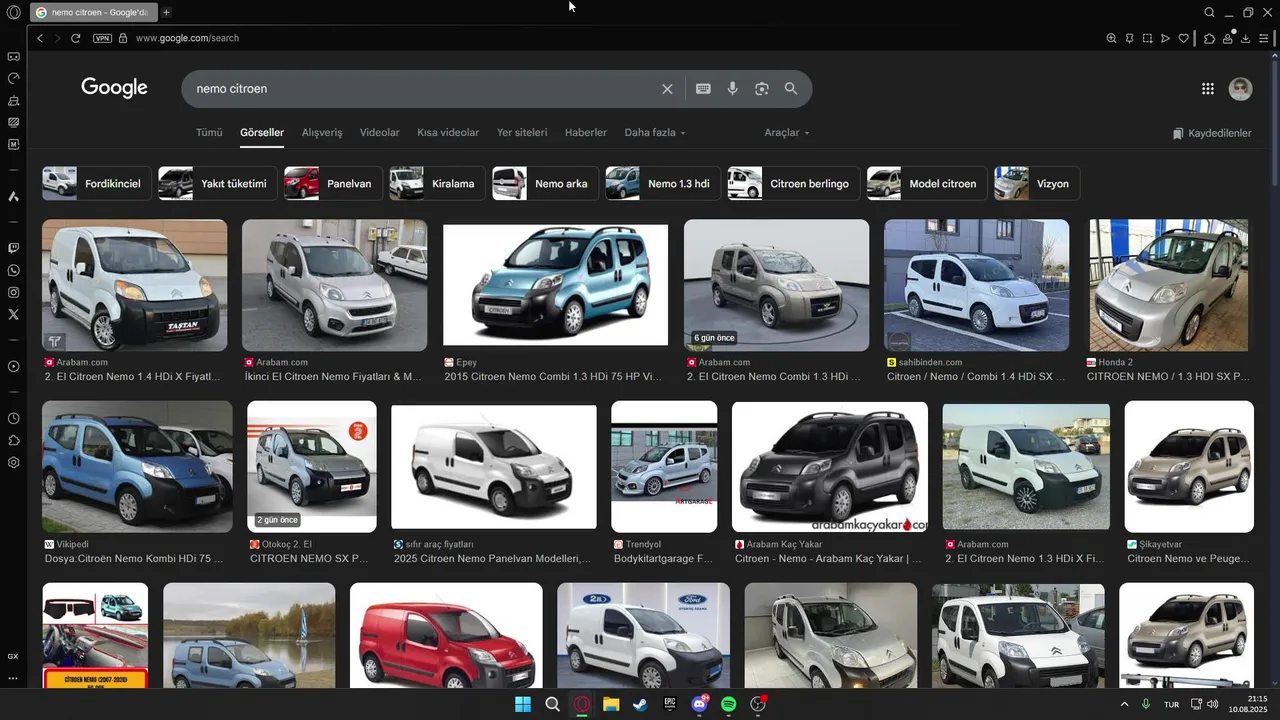Viewport: 1280px width, 720px height.
Task: Expand the Daha fazla menu
Action: [655, 133]
